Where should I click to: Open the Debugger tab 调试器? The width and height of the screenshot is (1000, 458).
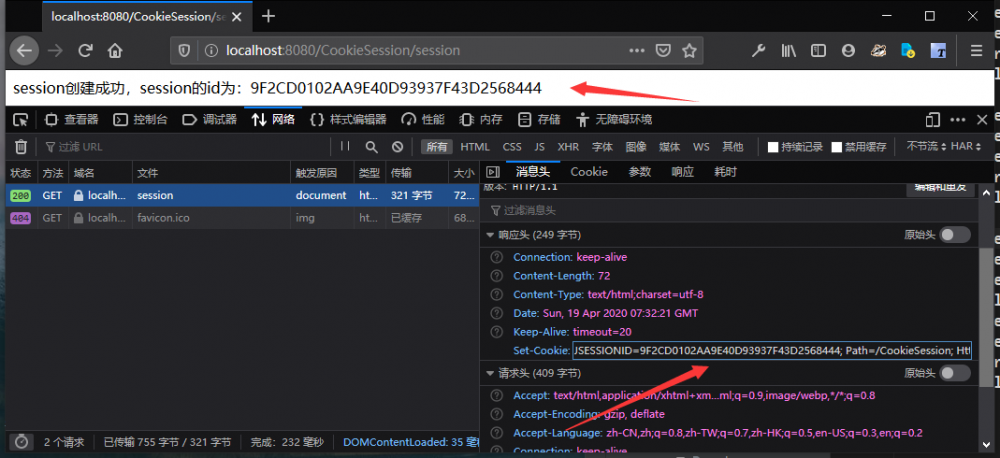click(x=210, y=119)
